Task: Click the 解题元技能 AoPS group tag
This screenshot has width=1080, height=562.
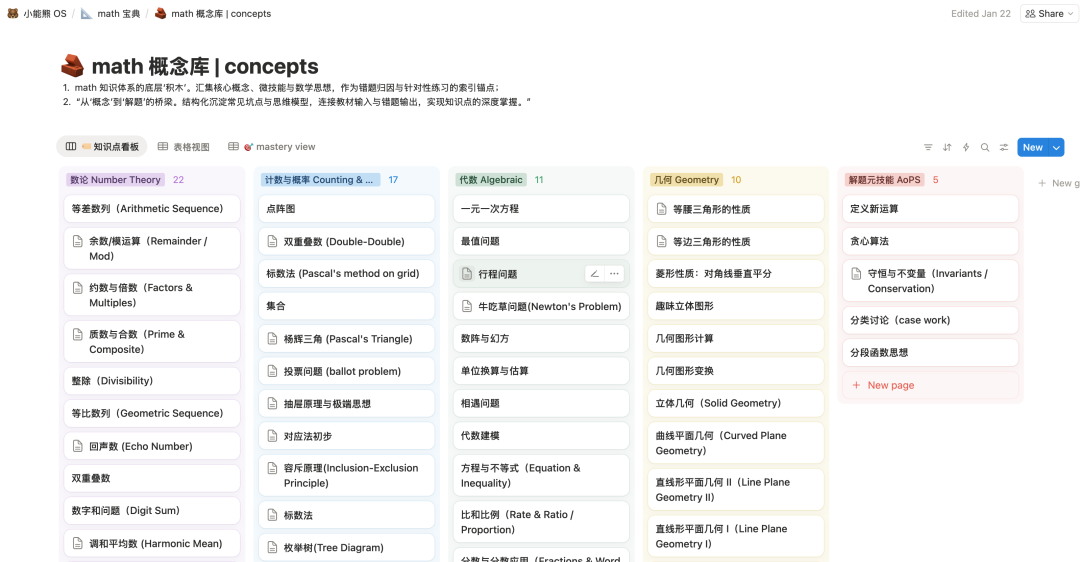Action: coord(884,180)
